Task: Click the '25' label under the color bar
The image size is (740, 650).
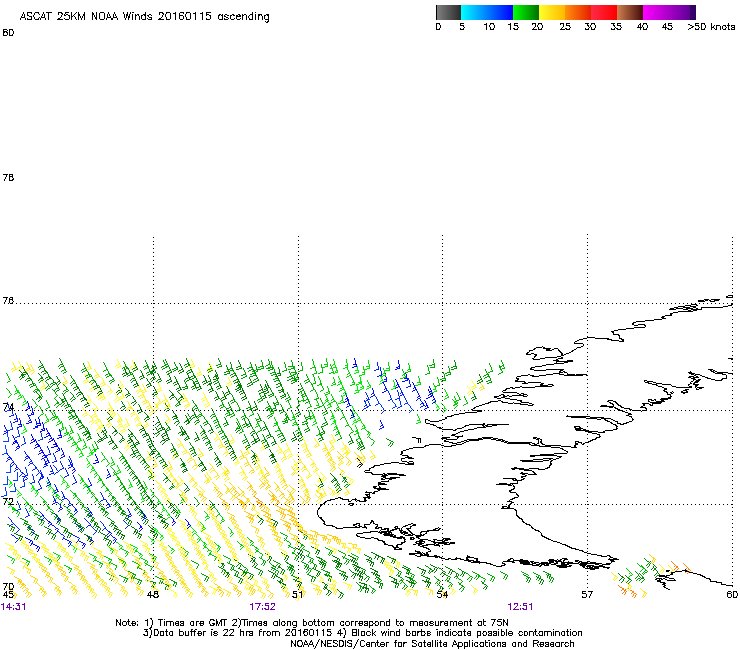Action: tap(565, 27)
